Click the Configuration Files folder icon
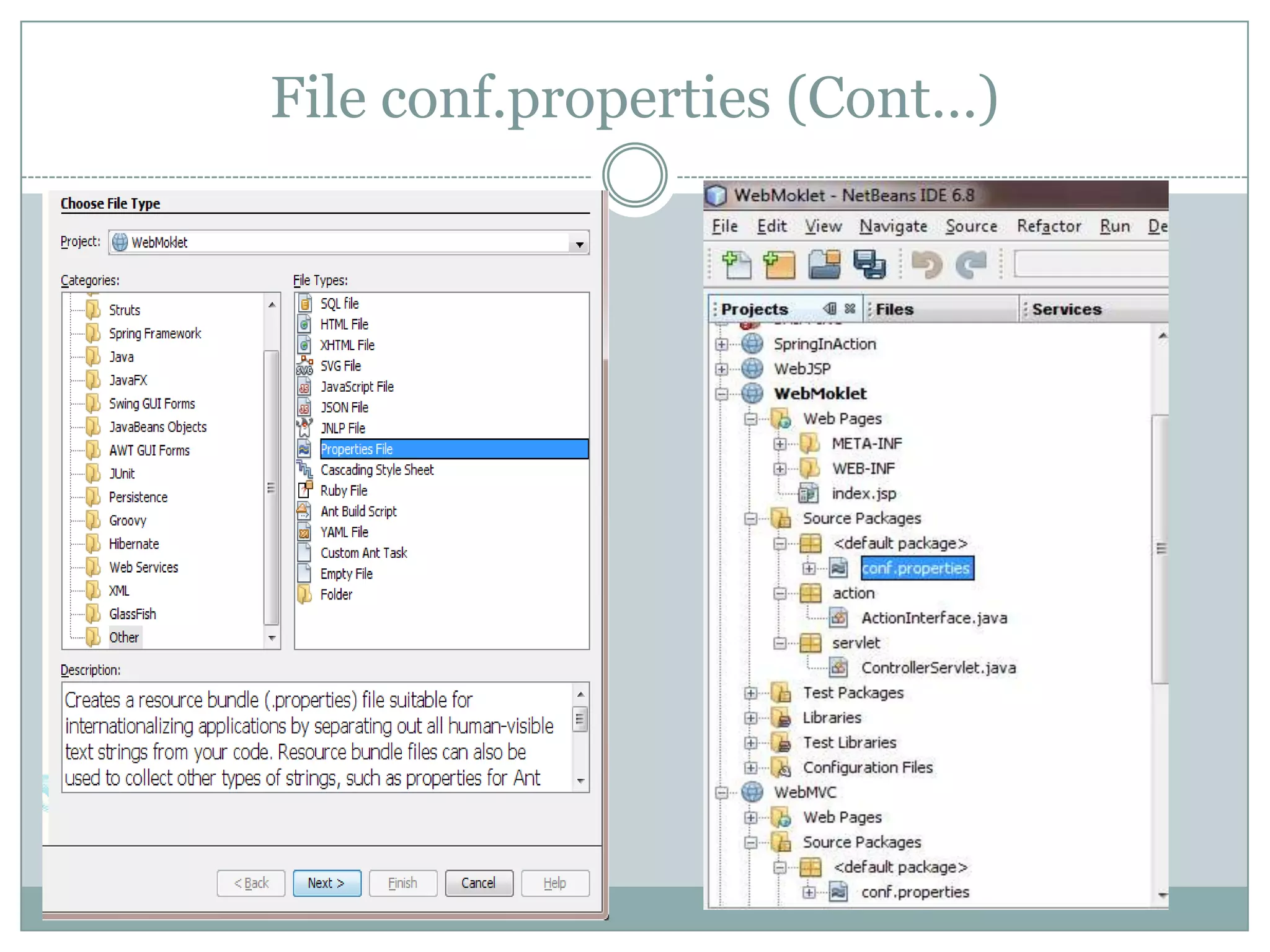 tap(781, 767)
